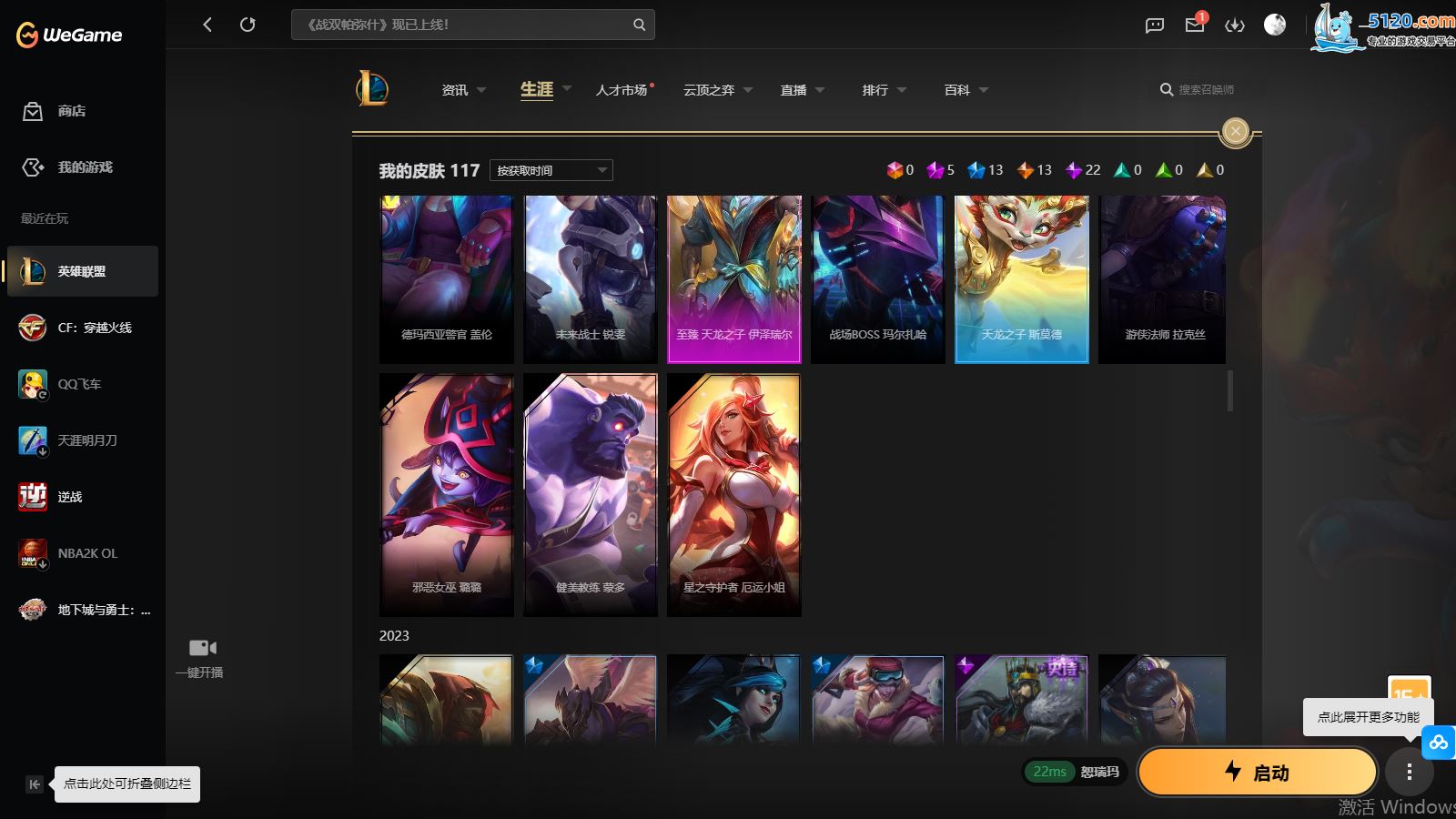
Task: Select the 战场BOSS 玛尔扎哈 skin card
Action: coord(878,279)
